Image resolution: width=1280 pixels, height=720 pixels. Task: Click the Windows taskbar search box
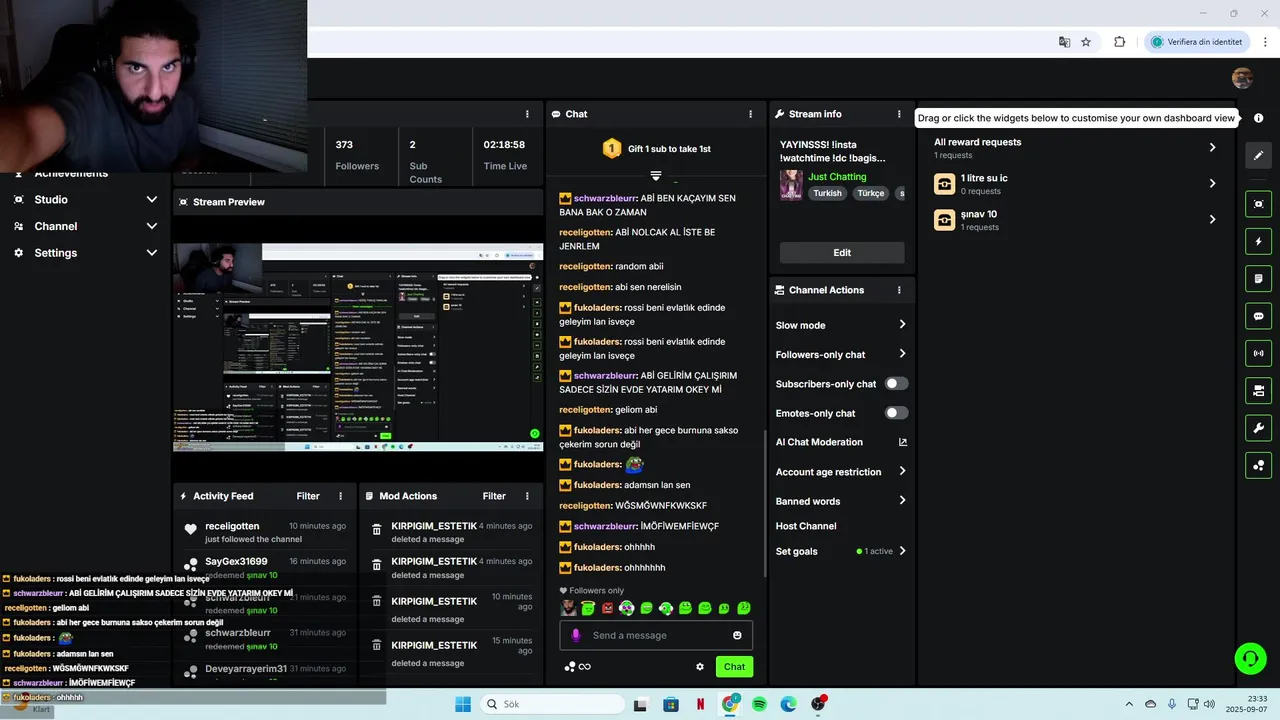551,704
